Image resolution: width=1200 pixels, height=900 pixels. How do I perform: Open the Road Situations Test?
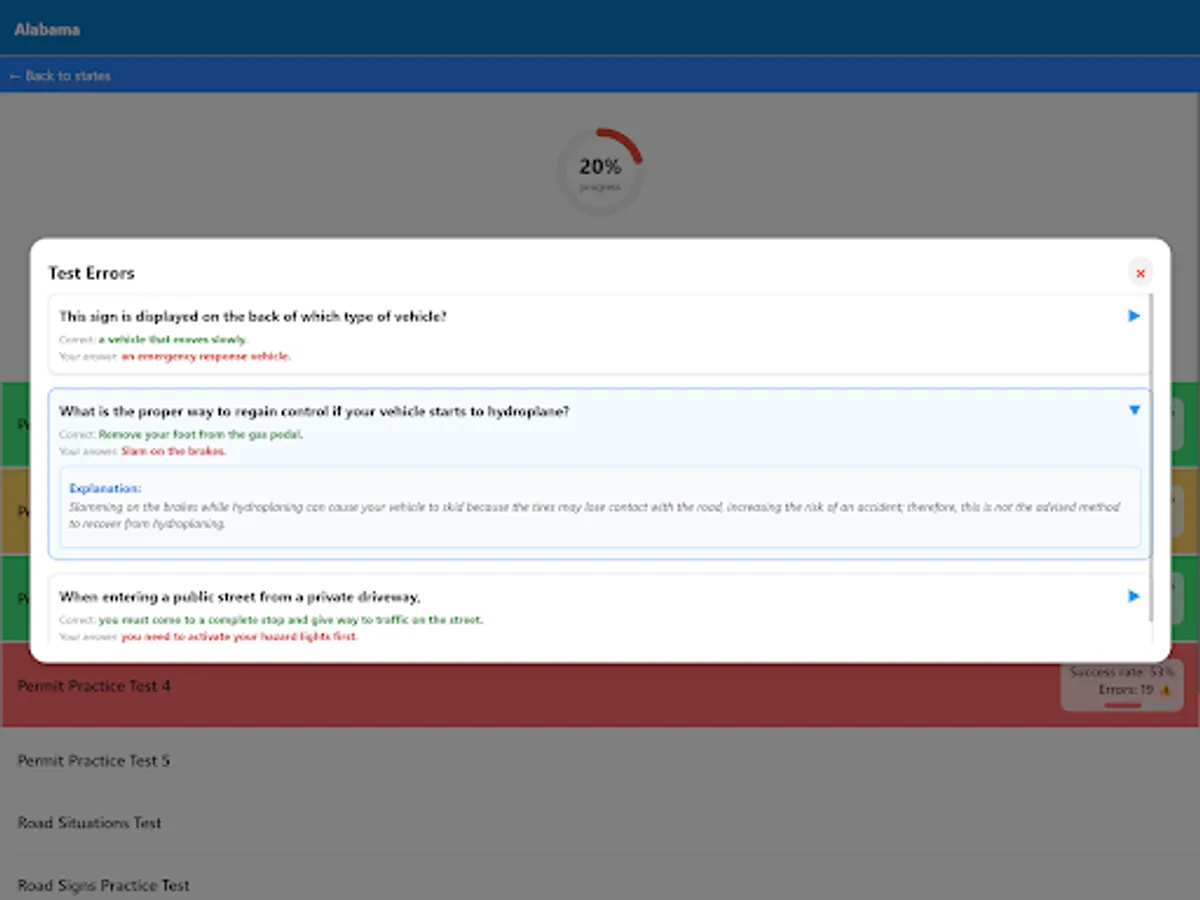click(x=87, y=822)
